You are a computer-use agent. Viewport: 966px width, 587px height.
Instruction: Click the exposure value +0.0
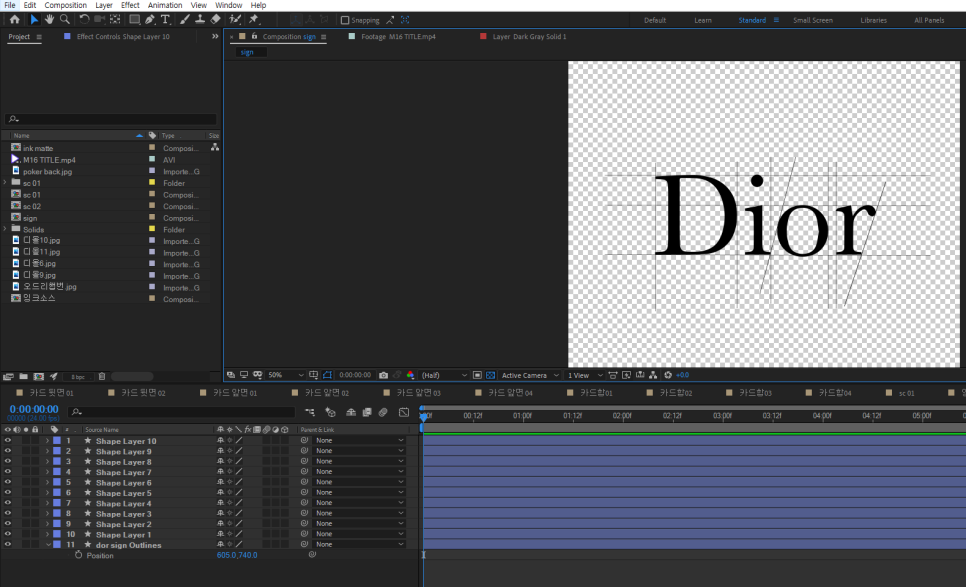[683, 375]
